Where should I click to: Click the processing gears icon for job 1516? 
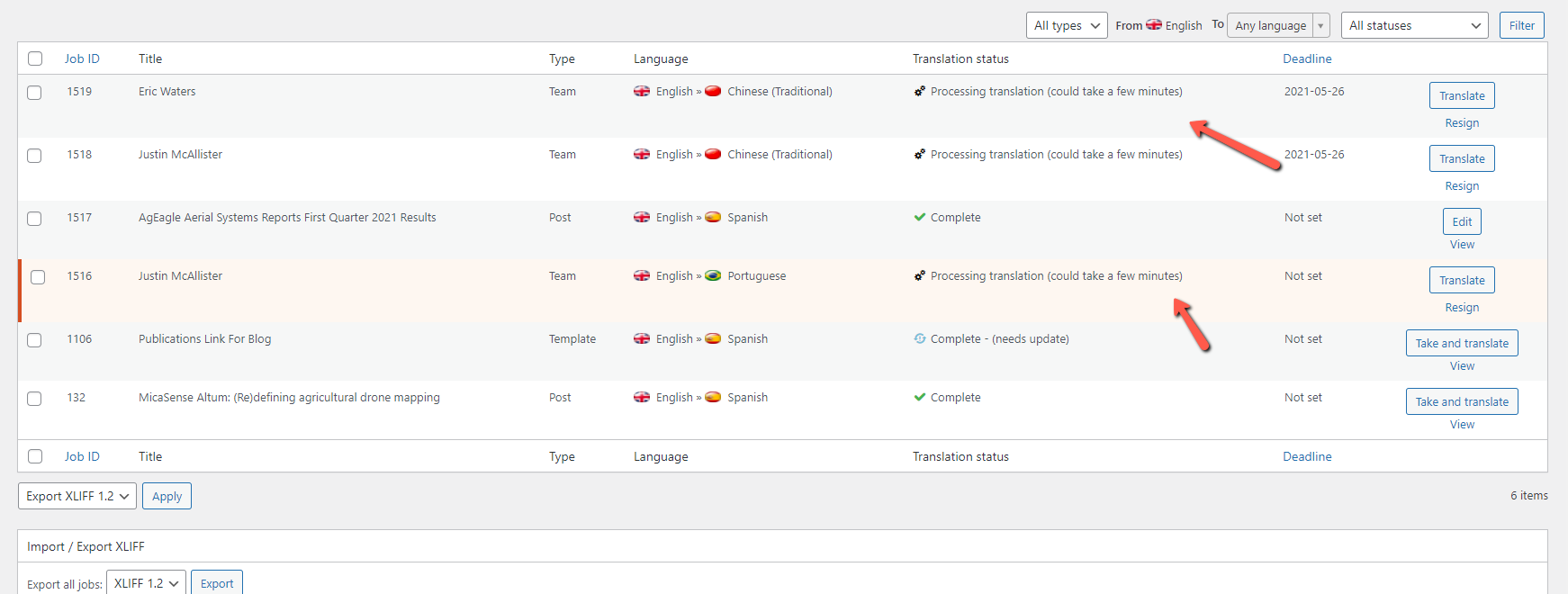click(x=919, y=276)
